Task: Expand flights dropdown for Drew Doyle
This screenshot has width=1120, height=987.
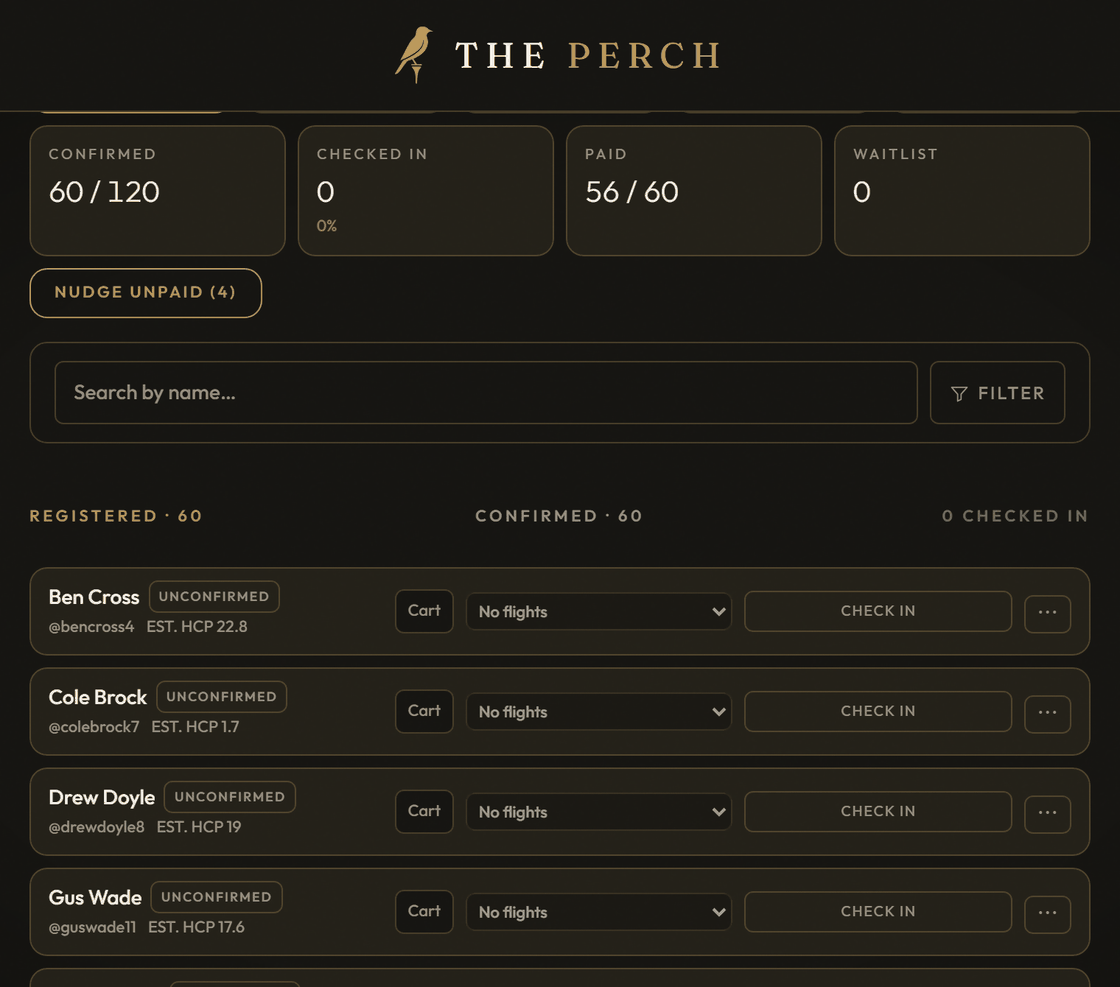Action: click(x=599, y=811)
